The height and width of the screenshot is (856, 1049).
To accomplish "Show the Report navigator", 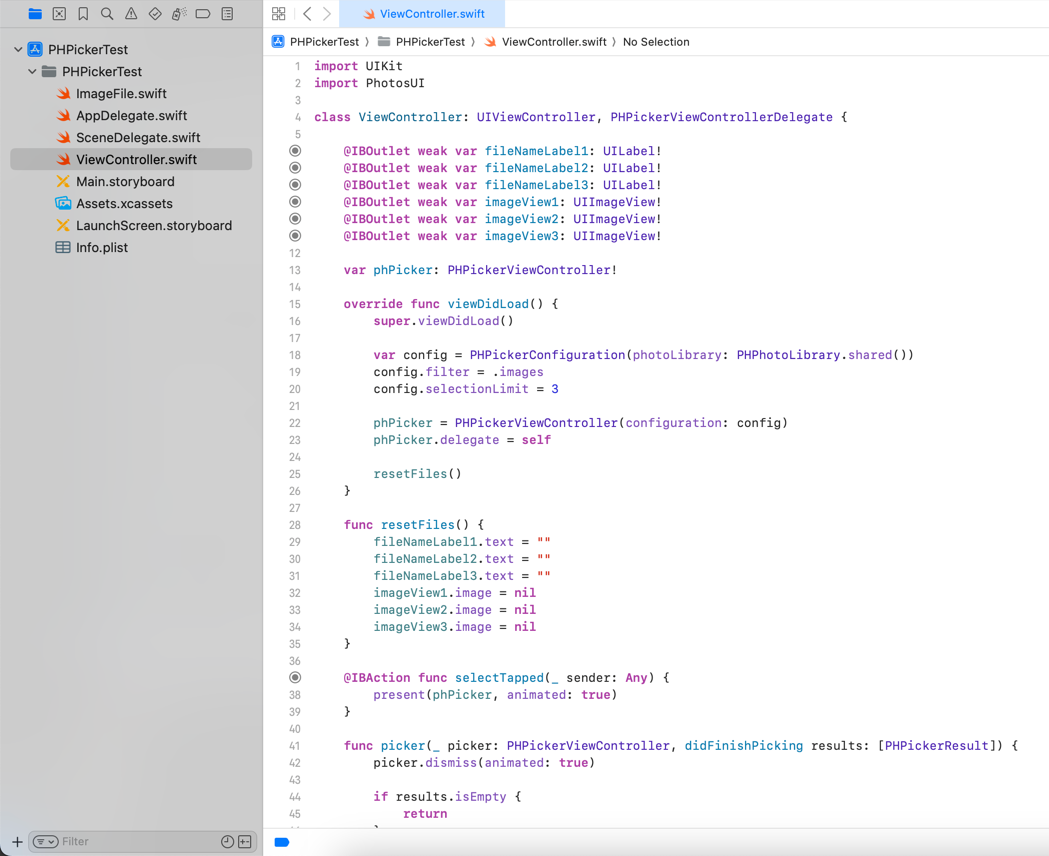I will [x=227, y=14].
